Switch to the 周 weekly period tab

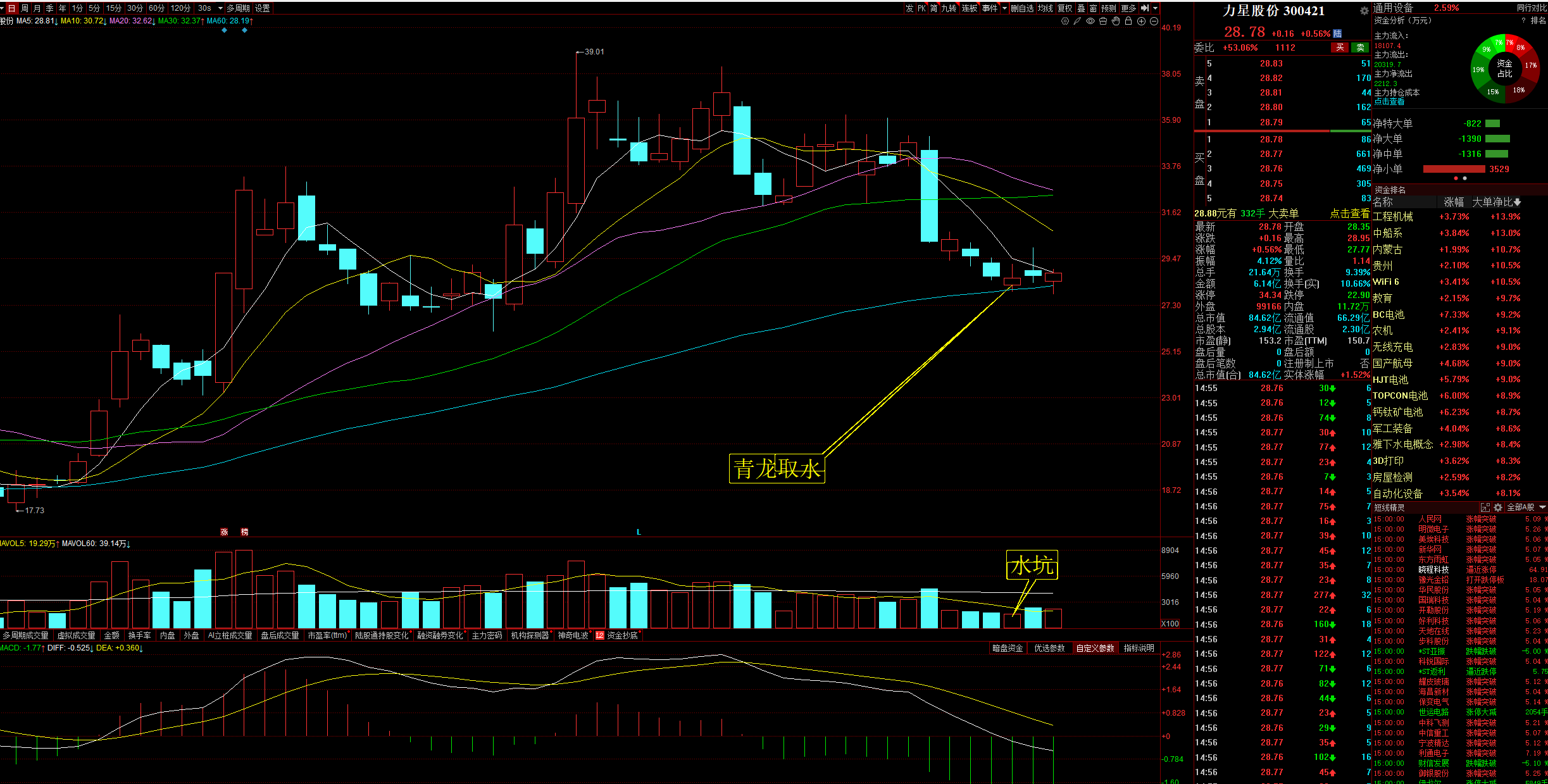pos(24,8)
